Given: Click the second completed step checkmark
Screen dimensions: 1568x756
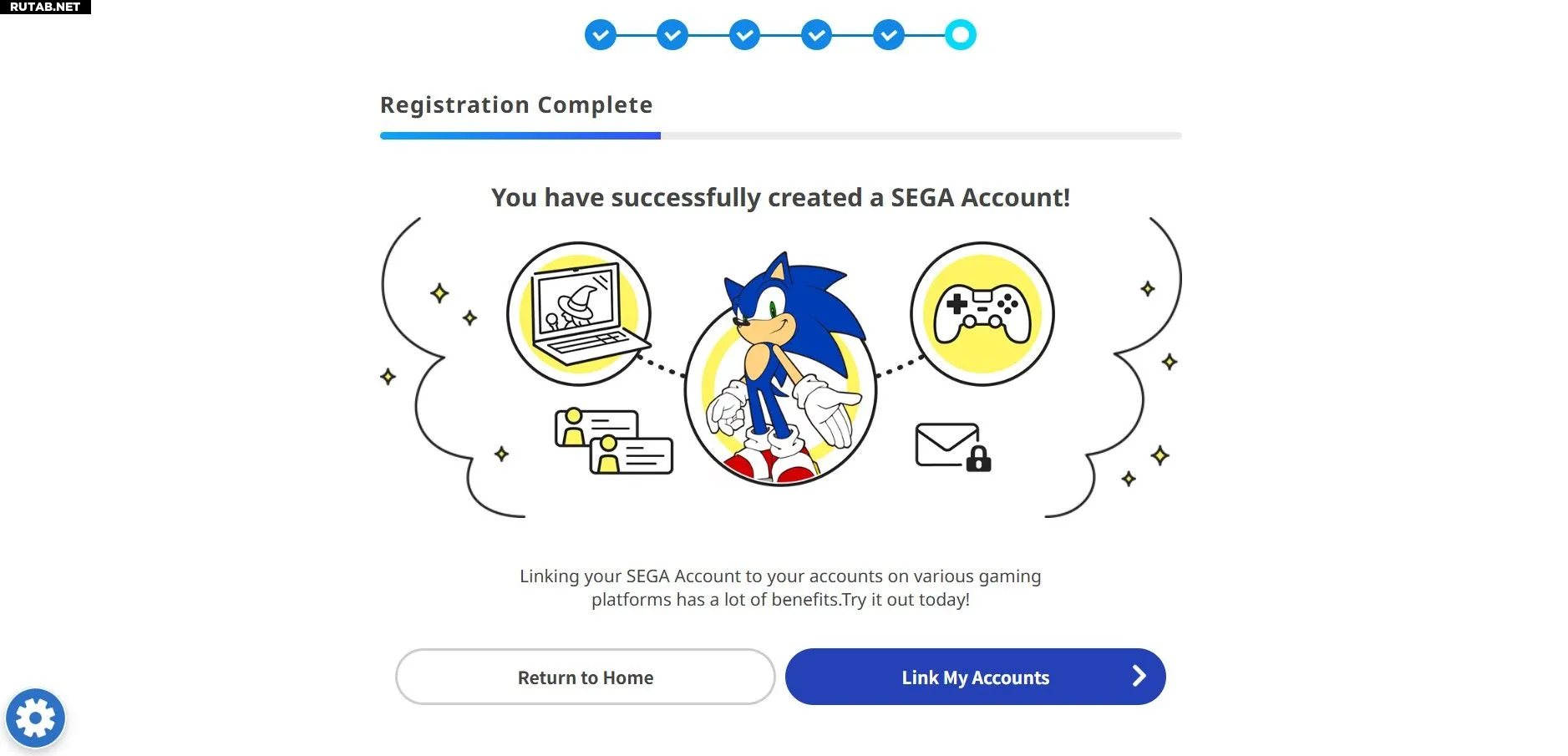Looking at the screenshot, I should (x=672, y=35).
